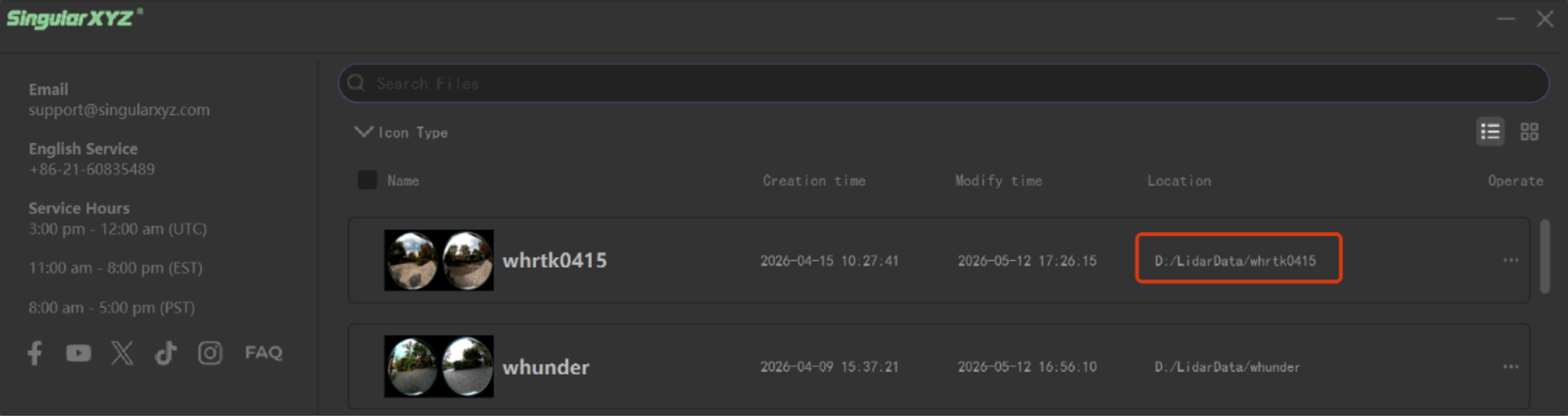Open the Instagram icon
Screen dimensions: 1568x416
210,352
